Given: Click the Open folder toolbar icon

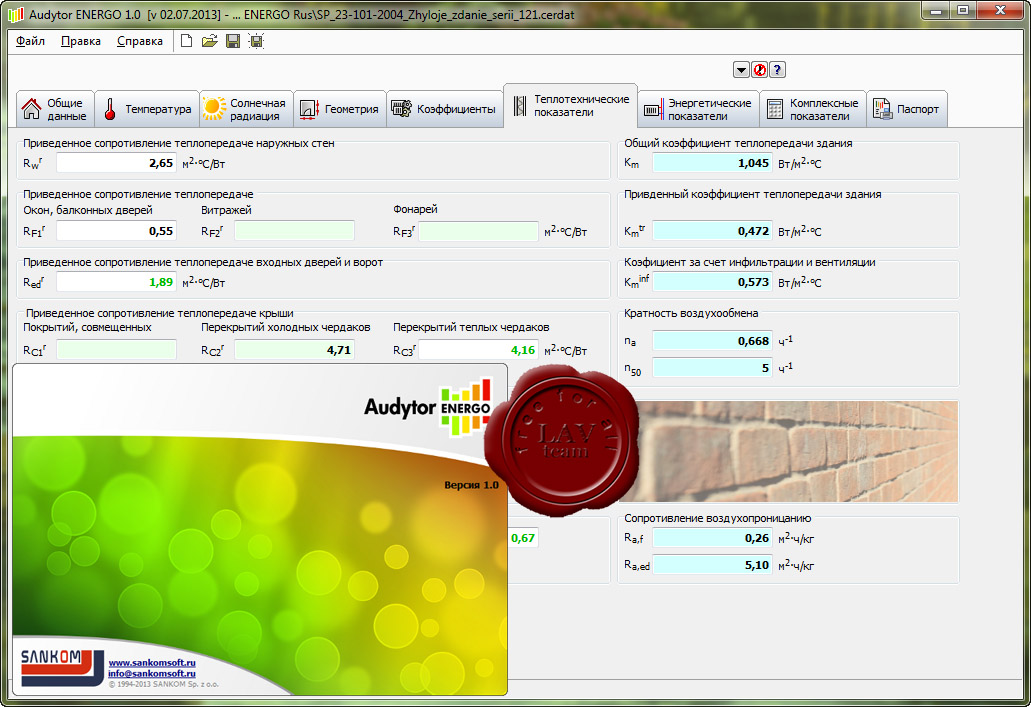Looking at the screenshot, I should (x=210, y=41).
